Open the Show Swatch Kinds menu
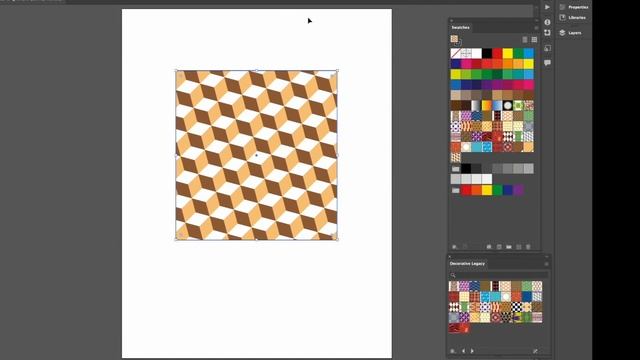Image resolution: width=640 pixels, height=360 pixels. (489, 247)
